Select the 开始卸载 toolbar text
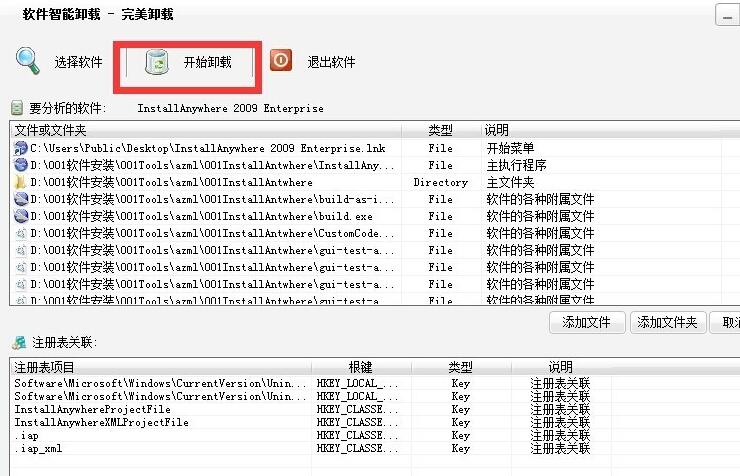The width and height of the screenshot is (740, 476). (x=207, y=63)
